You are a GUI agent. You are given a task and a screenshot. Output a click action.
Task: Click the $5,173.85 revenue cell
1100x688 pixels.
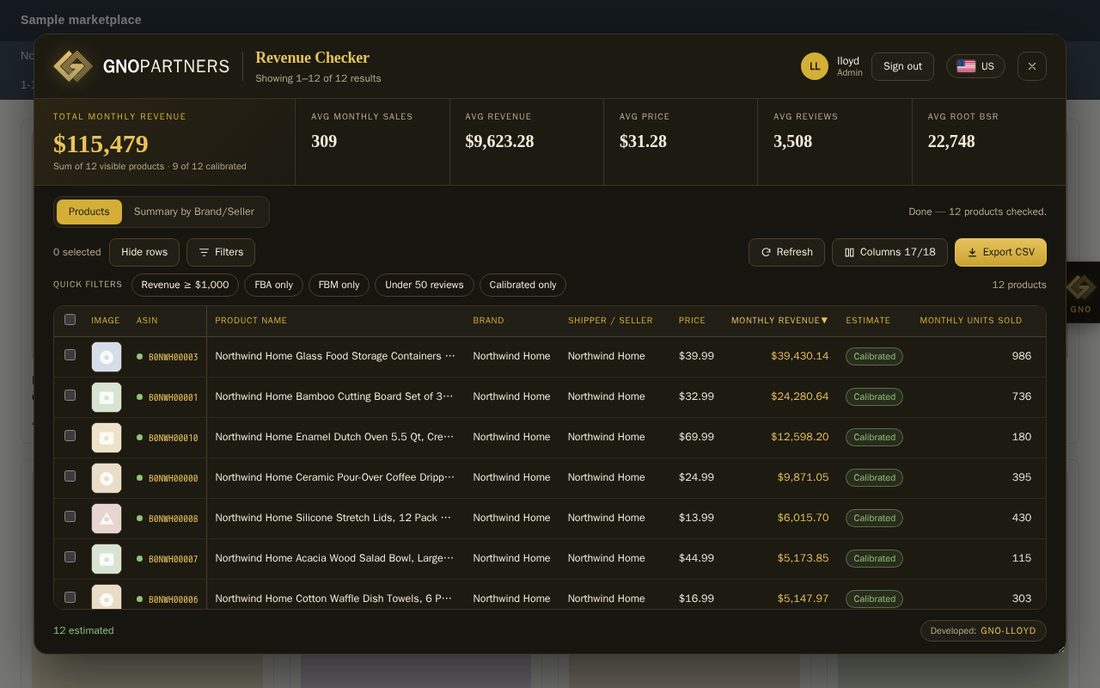point(803,558)
